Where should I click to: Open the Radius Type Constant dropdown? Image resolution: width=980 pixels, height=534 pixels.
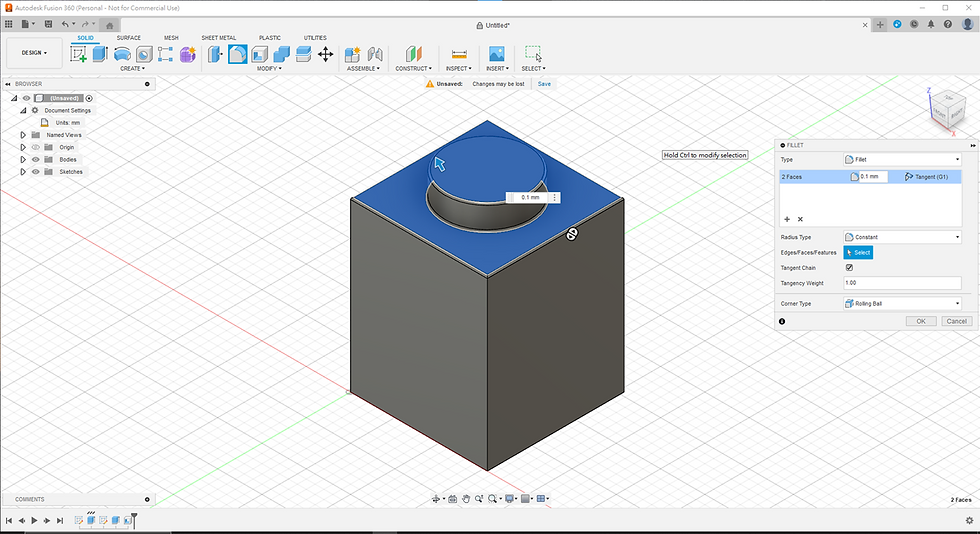click(902, 237)
